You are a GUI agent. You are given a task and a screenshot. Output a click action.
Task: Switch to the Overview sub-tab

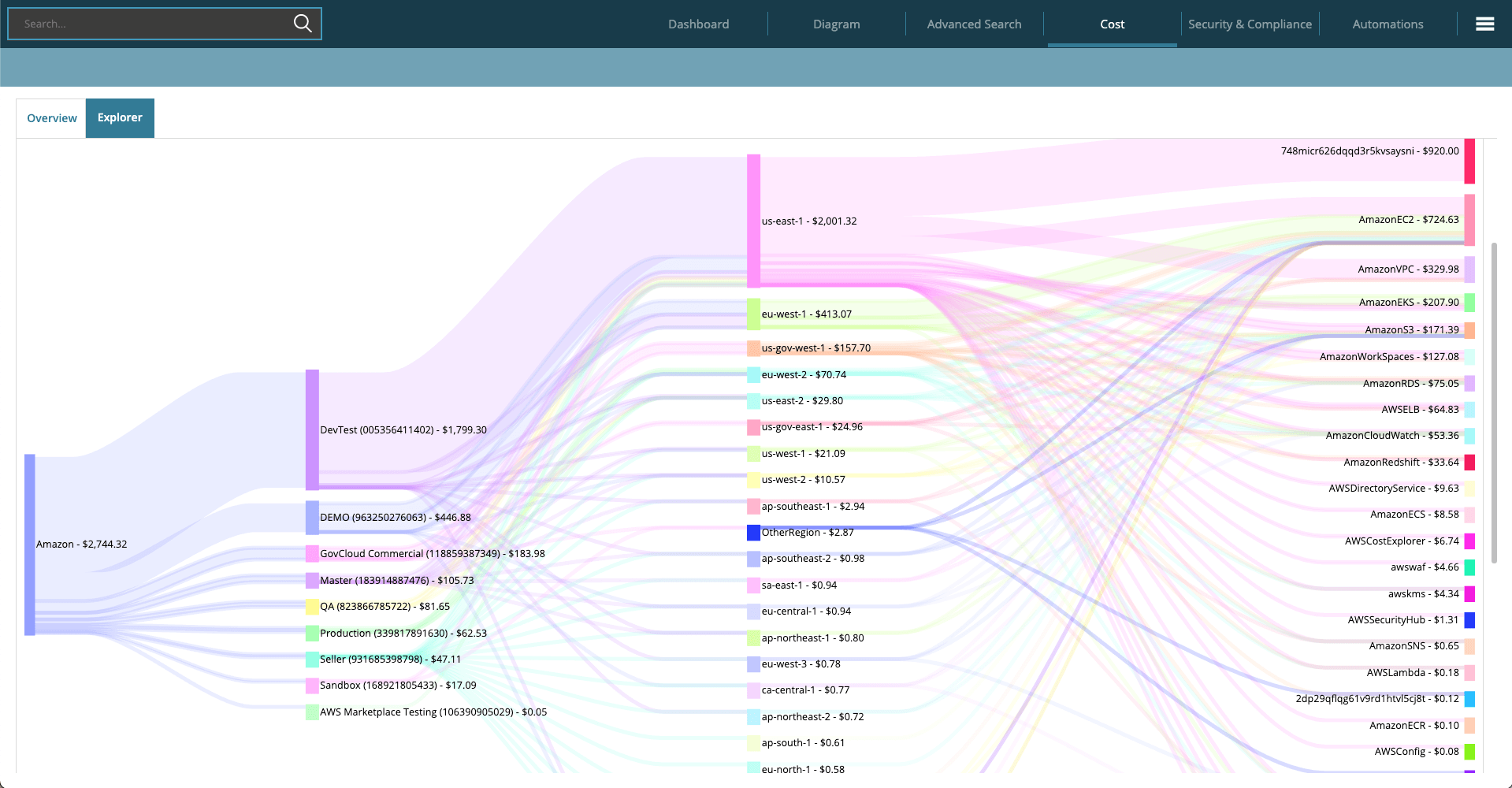click(x=52, y=118)
